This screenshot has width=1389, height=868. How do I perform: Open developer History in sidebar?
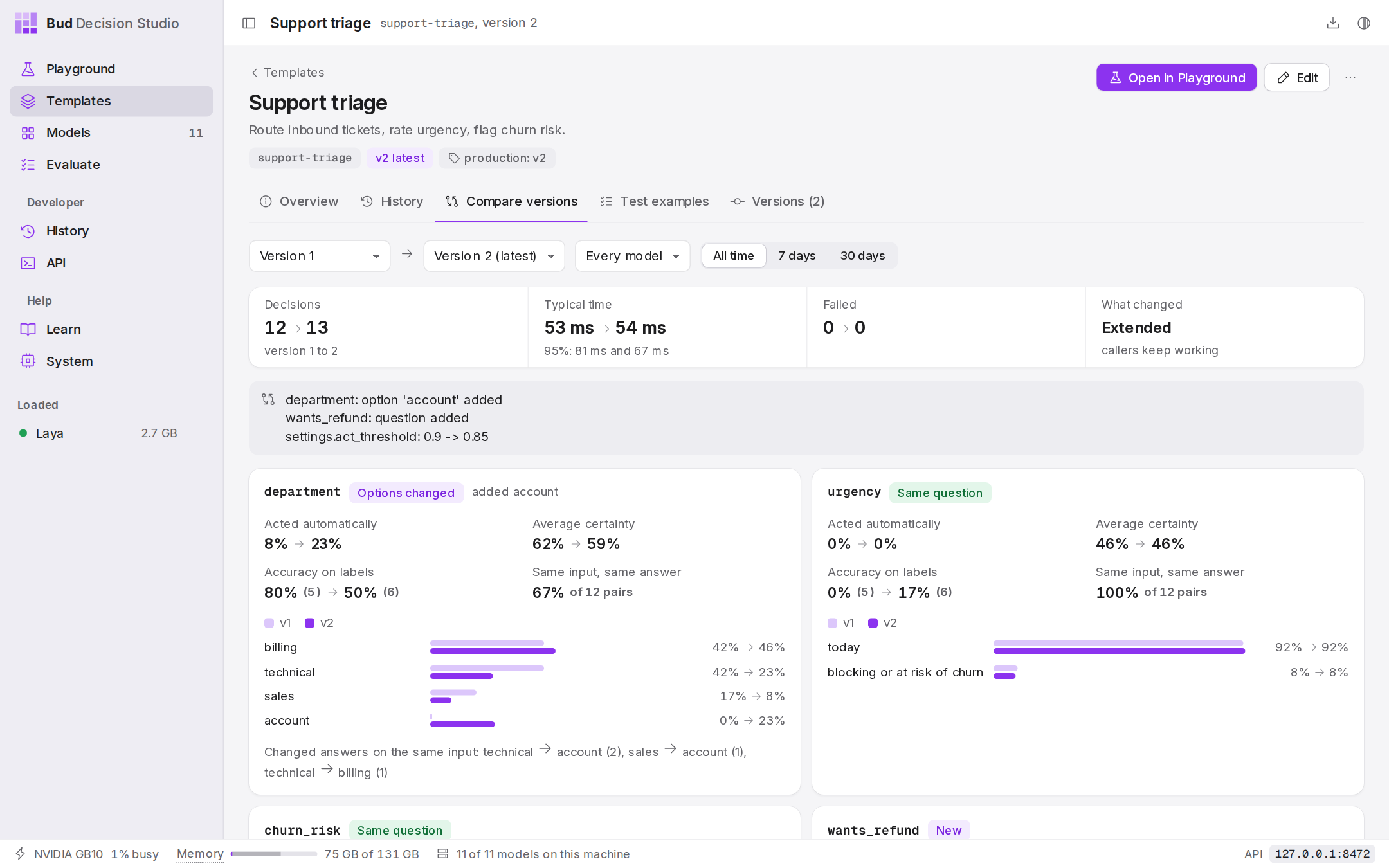111,231
